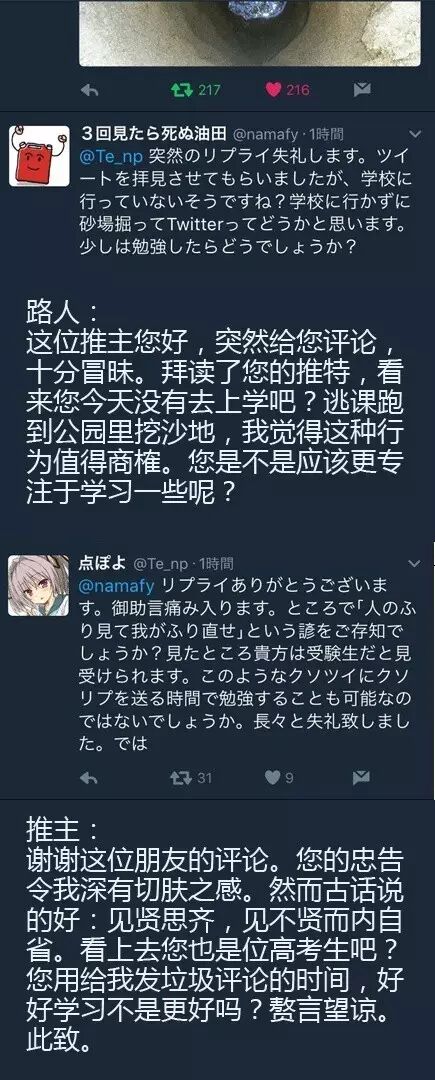
Task: Expand options chevron on the namafy tweet
Action: click(414, 134)
